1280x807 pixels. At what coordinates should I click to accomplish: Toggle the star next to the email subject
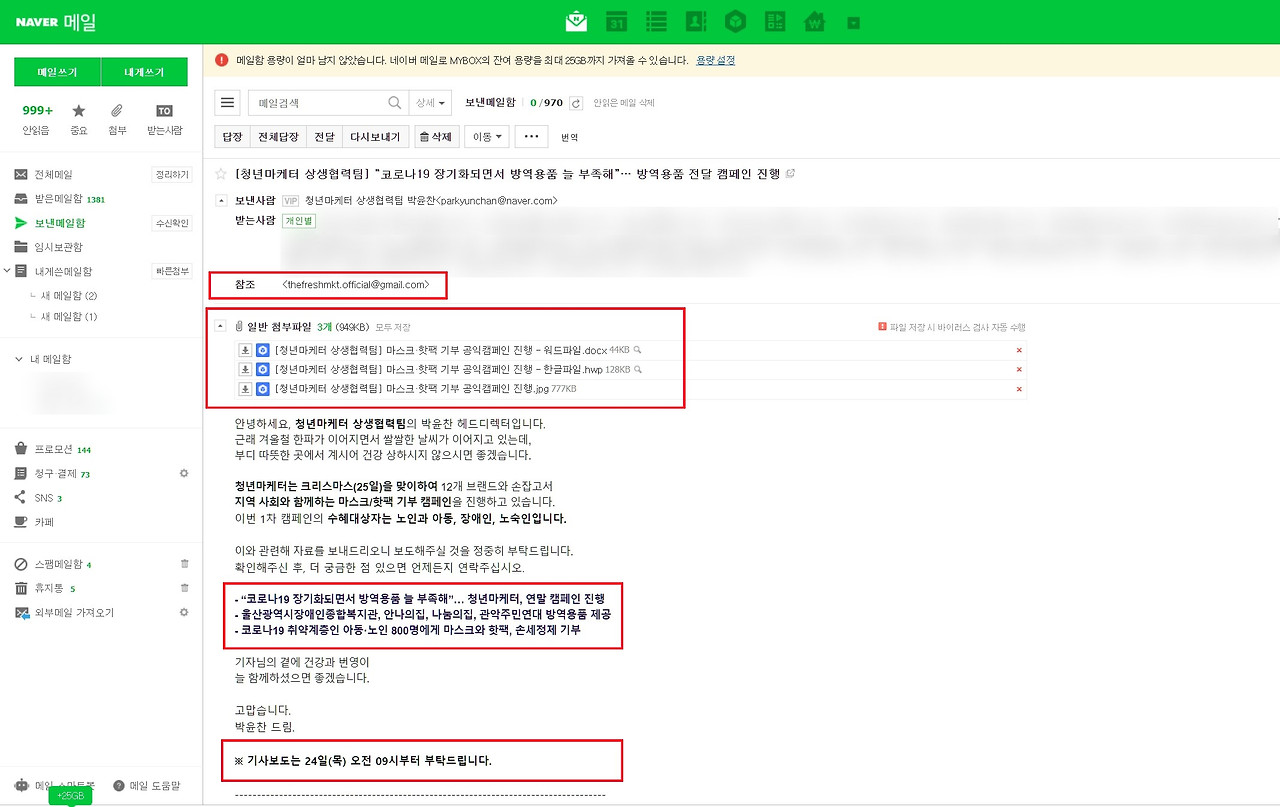[x=219, y=173]
